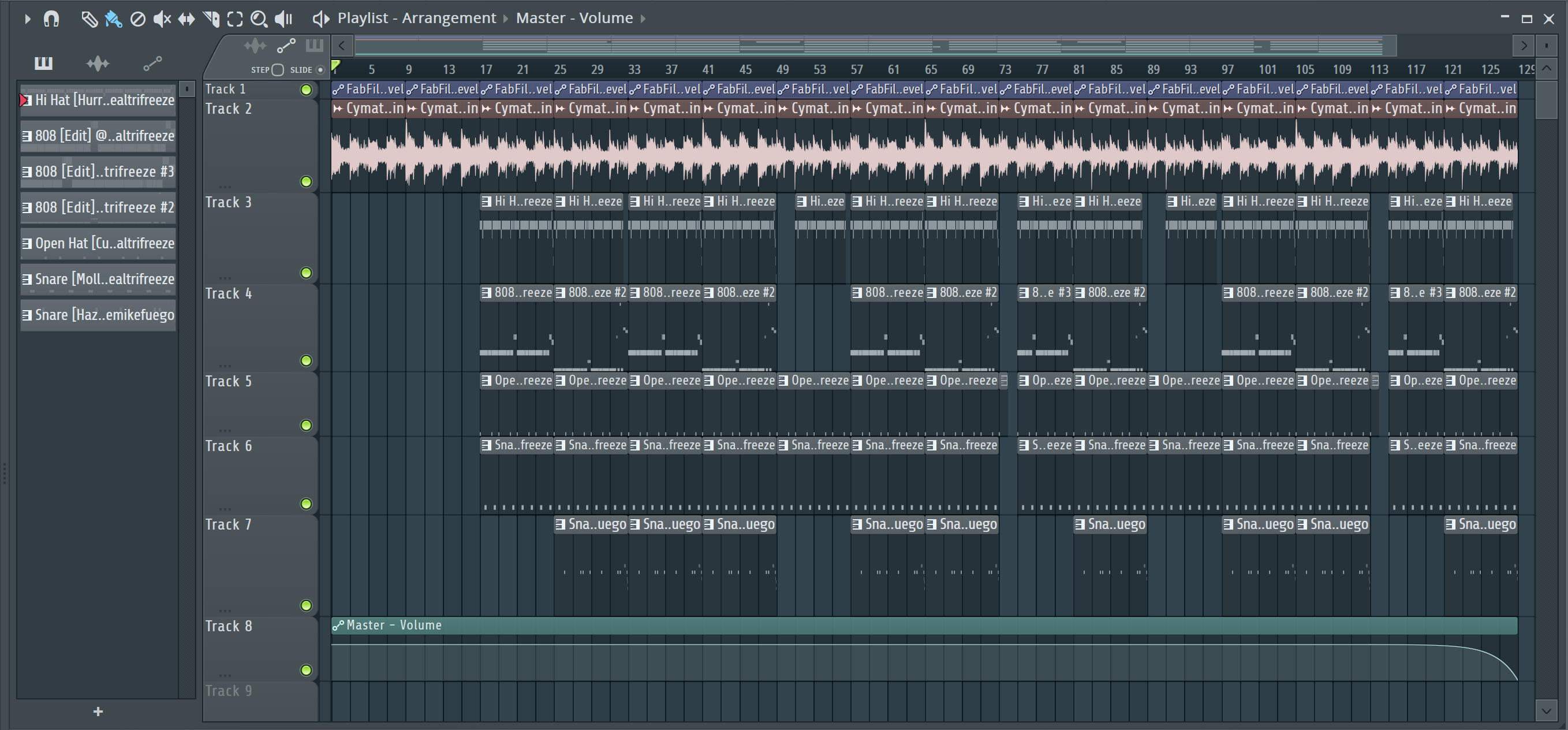Click the horizontal timeline overview scrollbar
Viewport: 1568px width, 730px height.
pos(875,46)
